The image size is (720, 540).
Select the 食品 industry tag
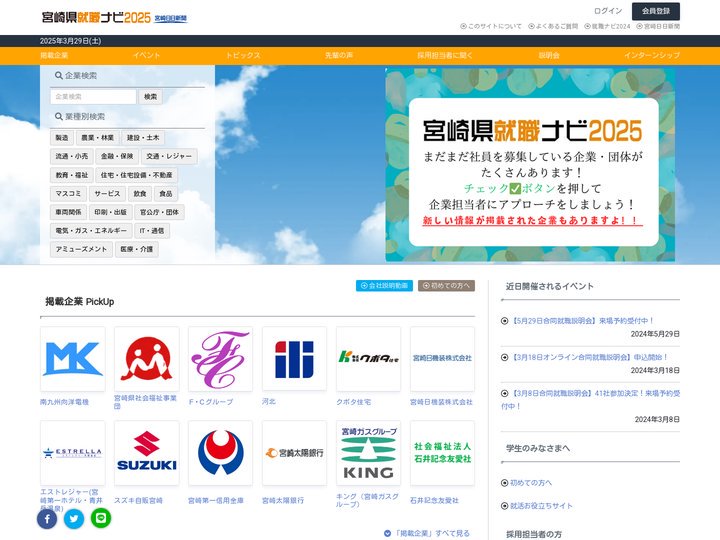166,194
